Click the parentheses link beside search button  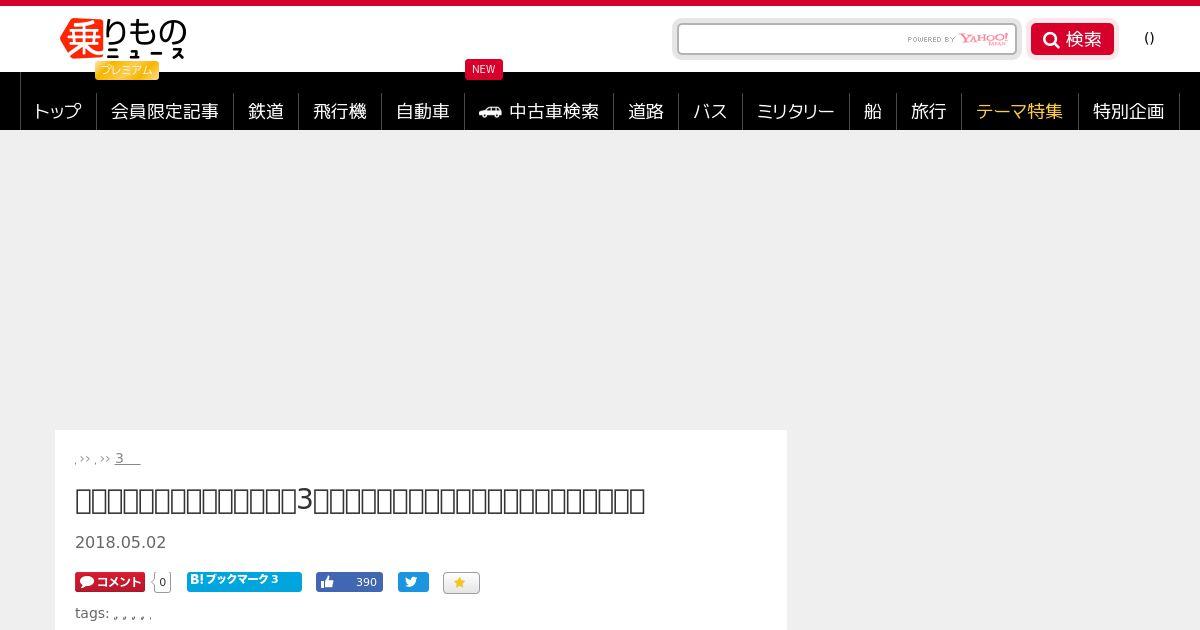[1149, 38]
